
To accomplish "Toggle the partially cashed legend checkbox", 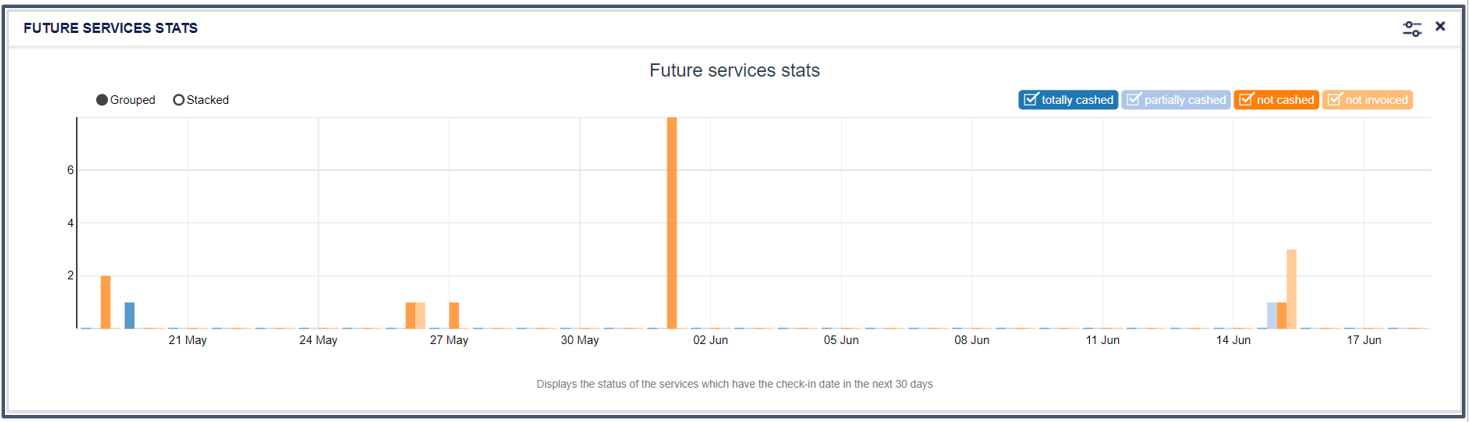I will 1134,100.
